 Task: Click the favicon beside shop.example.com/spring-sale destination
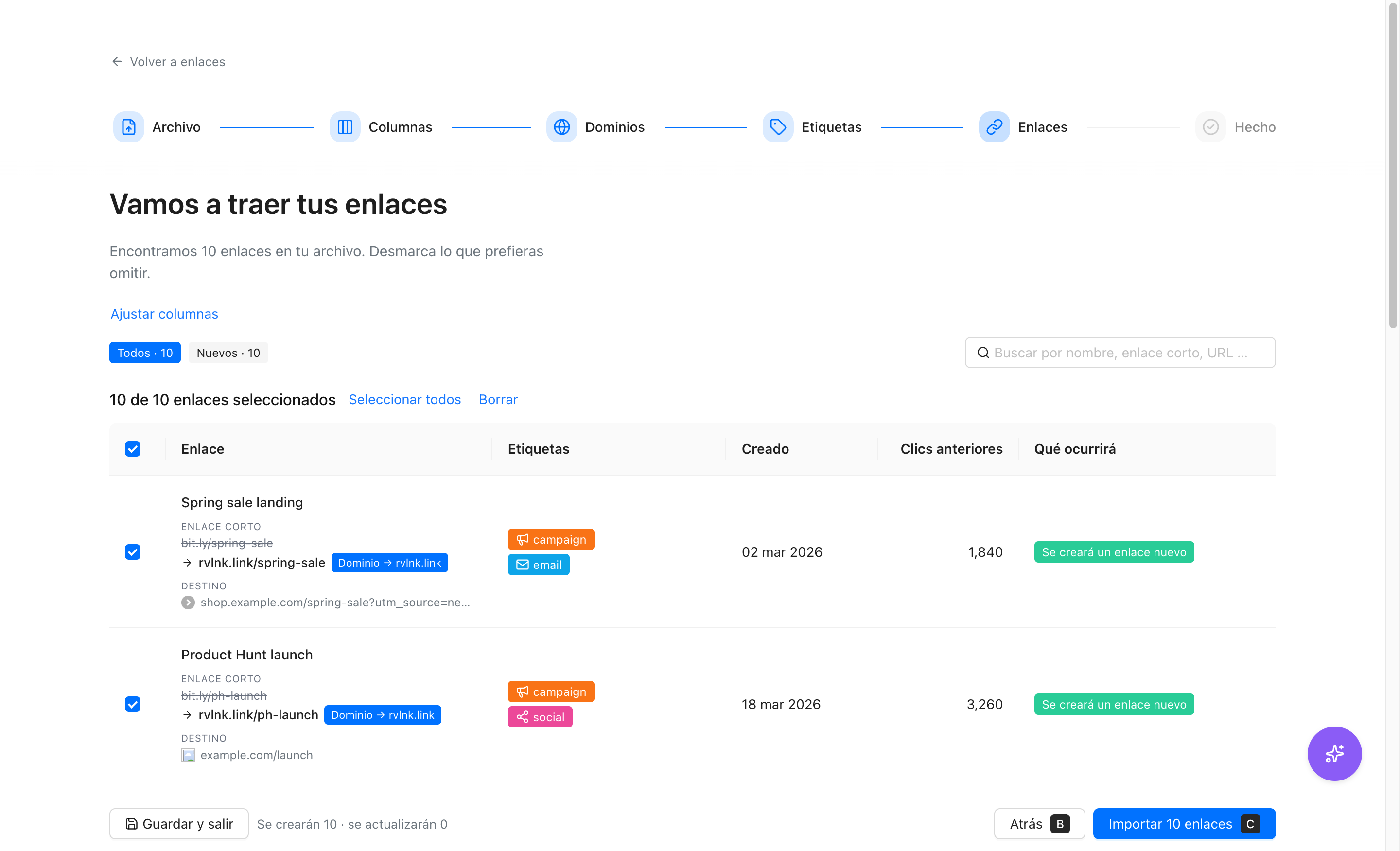tap(188, 603)
